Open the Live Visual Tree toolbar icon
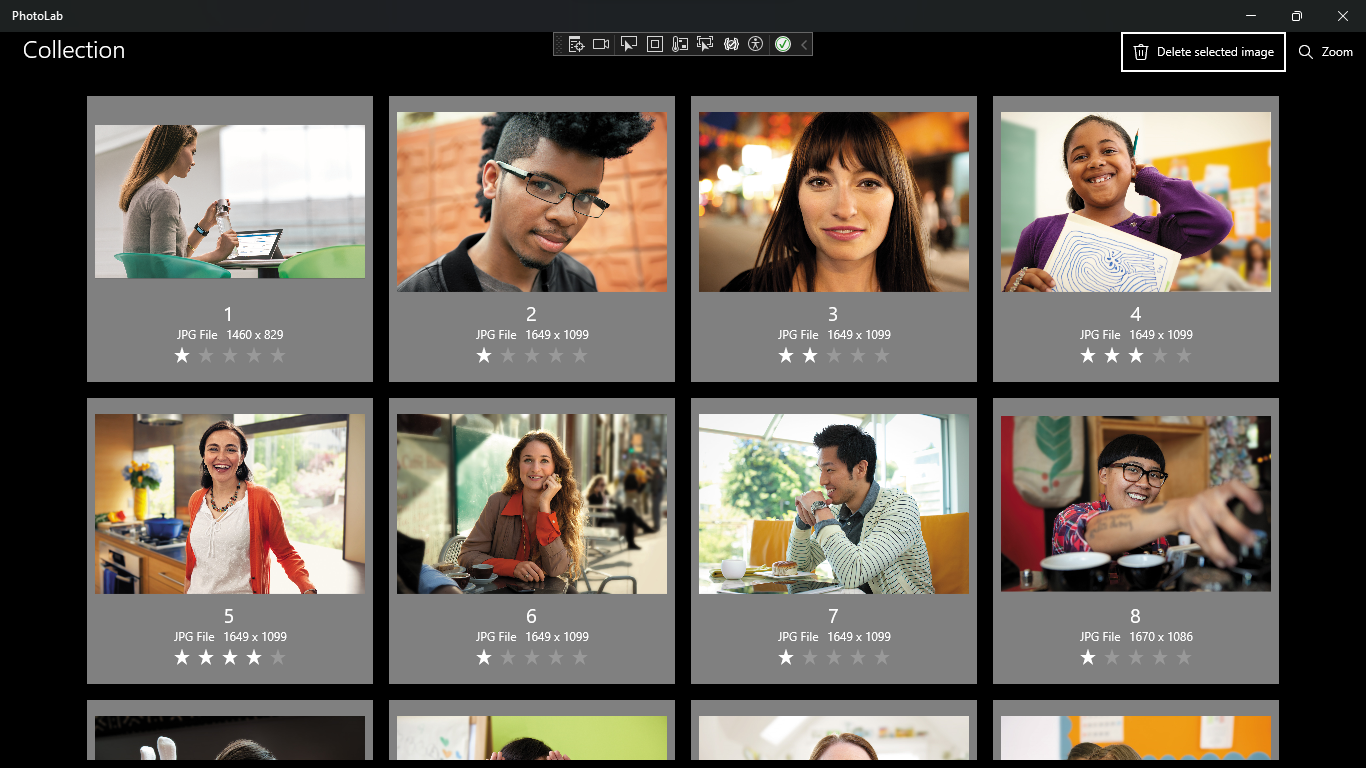 point(576,44)
